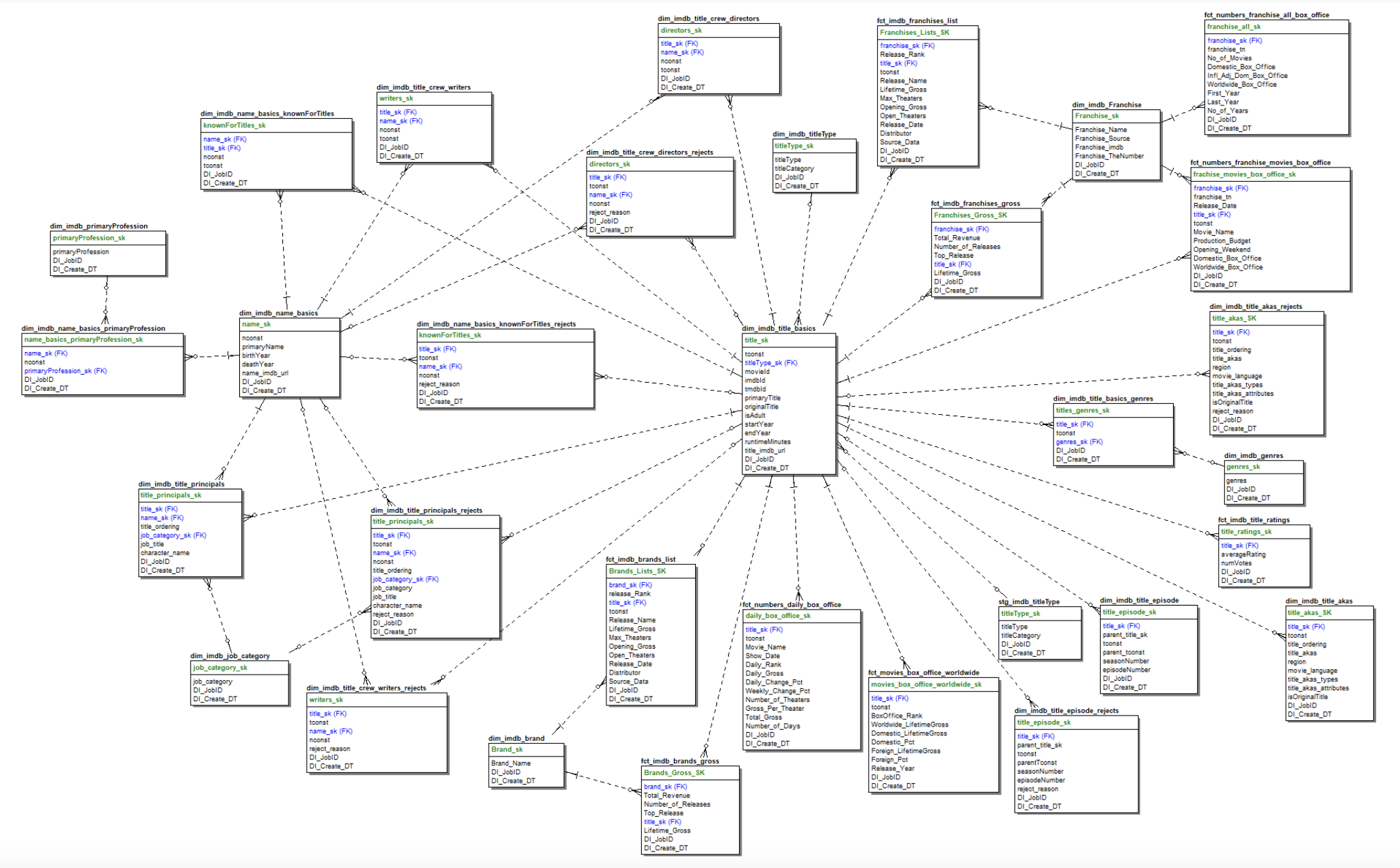Click knownForTitles_sk in dim_imdb_name_basics_knownForTitles table
The width and height of the screenshot is (1400, 868).
pyautogui.click(x=234, y=125)
